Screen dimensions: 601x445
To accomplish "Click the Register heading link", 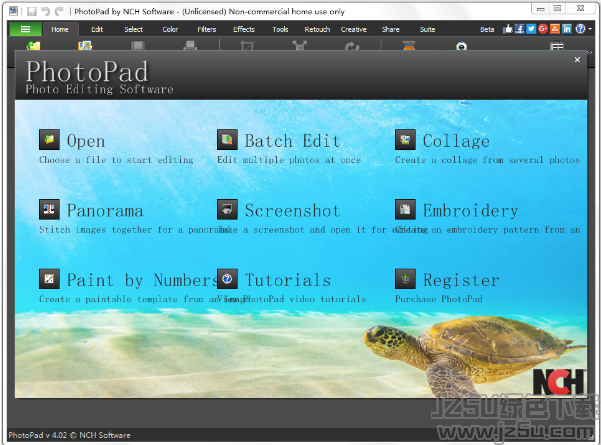I will (461, 280).
